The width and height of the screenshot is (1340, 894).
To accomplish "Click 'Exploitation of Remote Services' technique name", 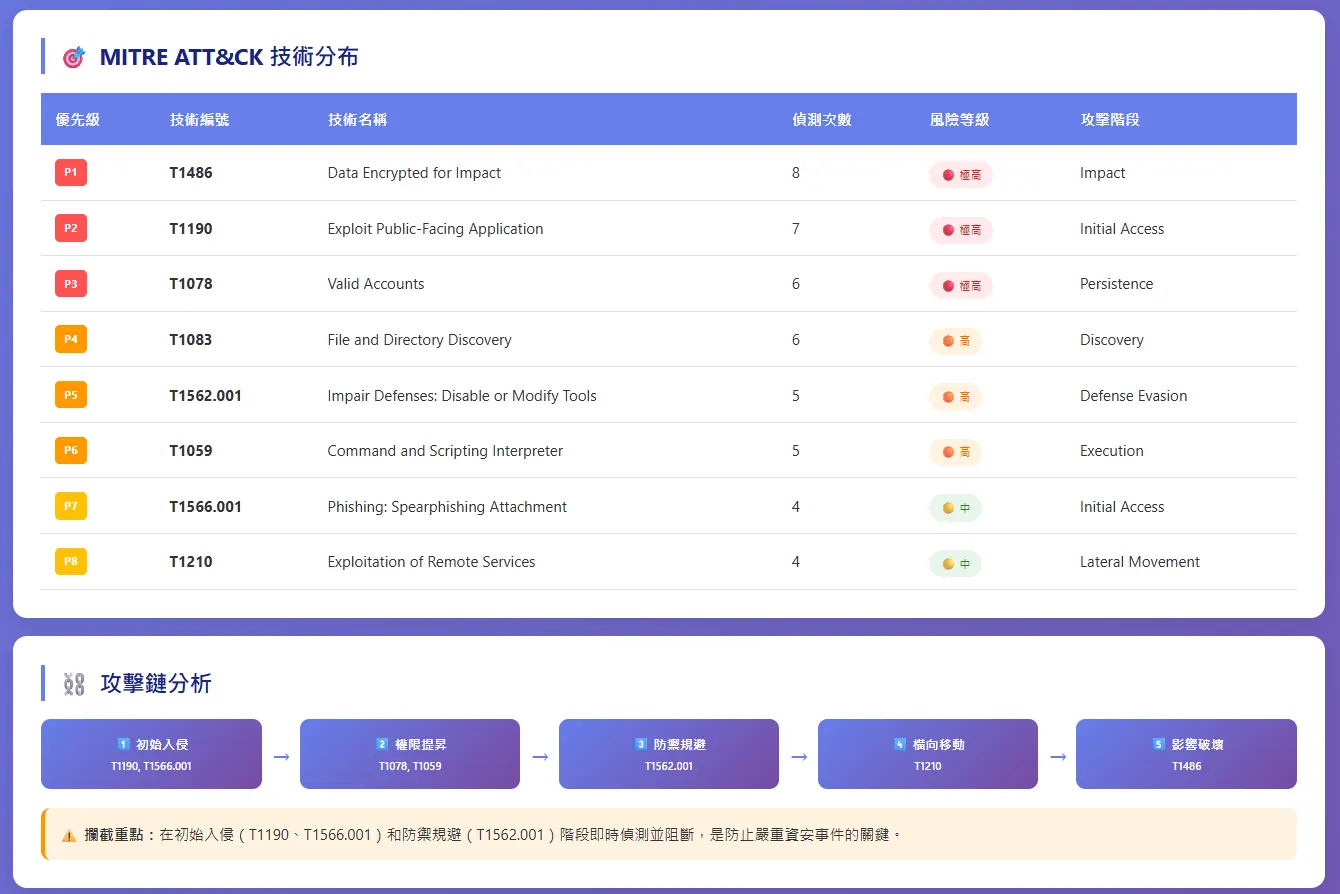I will (x=431, y=562).
